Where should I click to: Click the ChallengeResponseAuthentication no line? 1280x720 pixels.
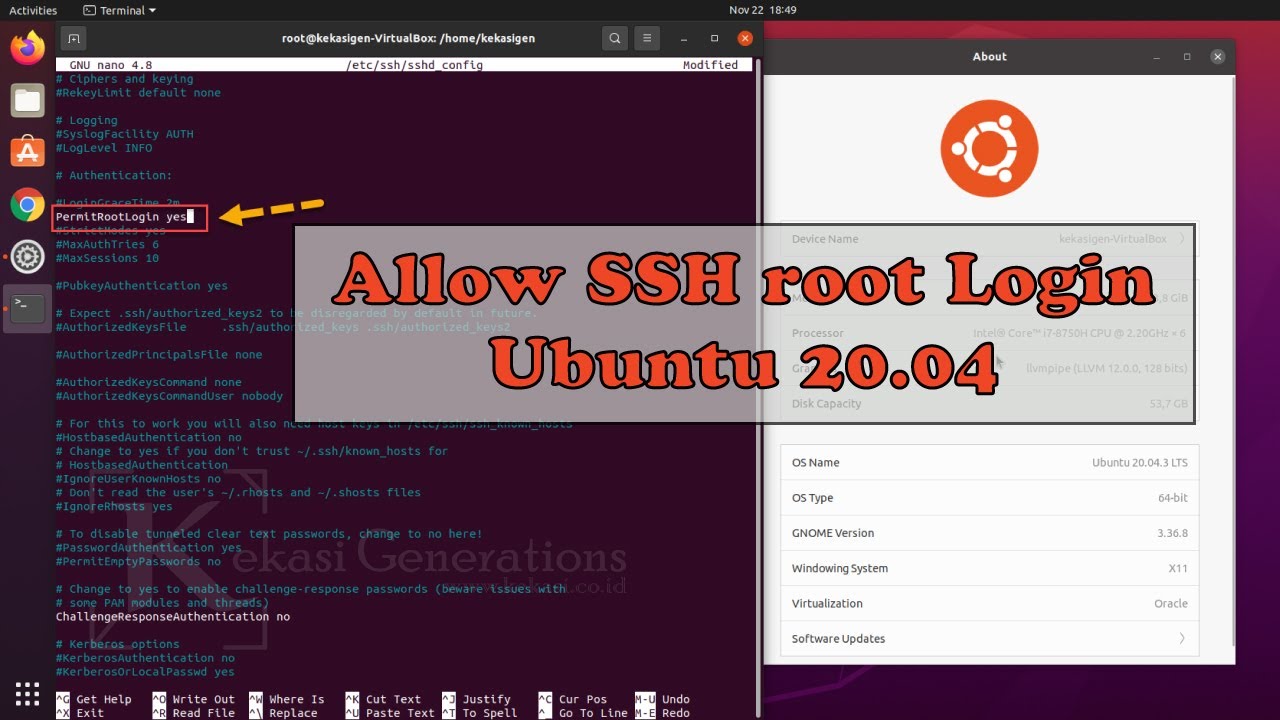(173, 616)
